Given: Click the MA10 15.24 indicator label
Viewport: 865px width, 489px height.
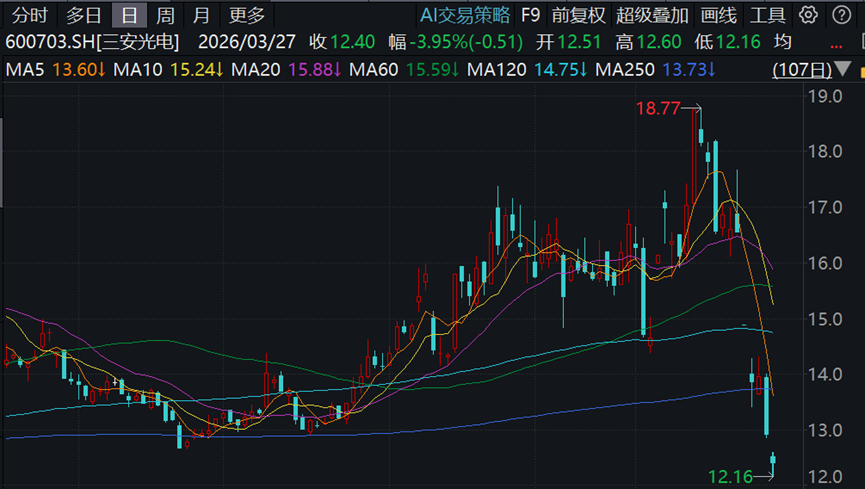Looking at the screenshot, I should (168, 70).
